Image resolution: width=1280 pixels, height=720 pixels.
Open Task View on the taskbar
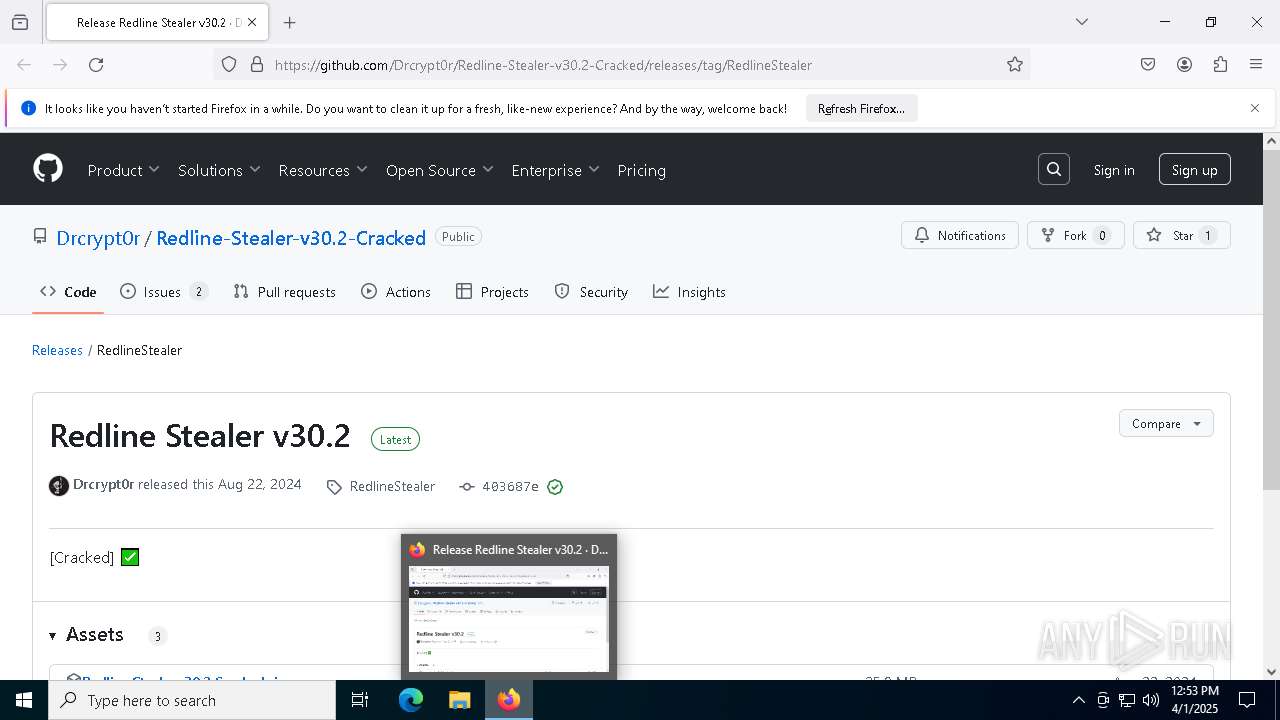(x=360, y=701)
